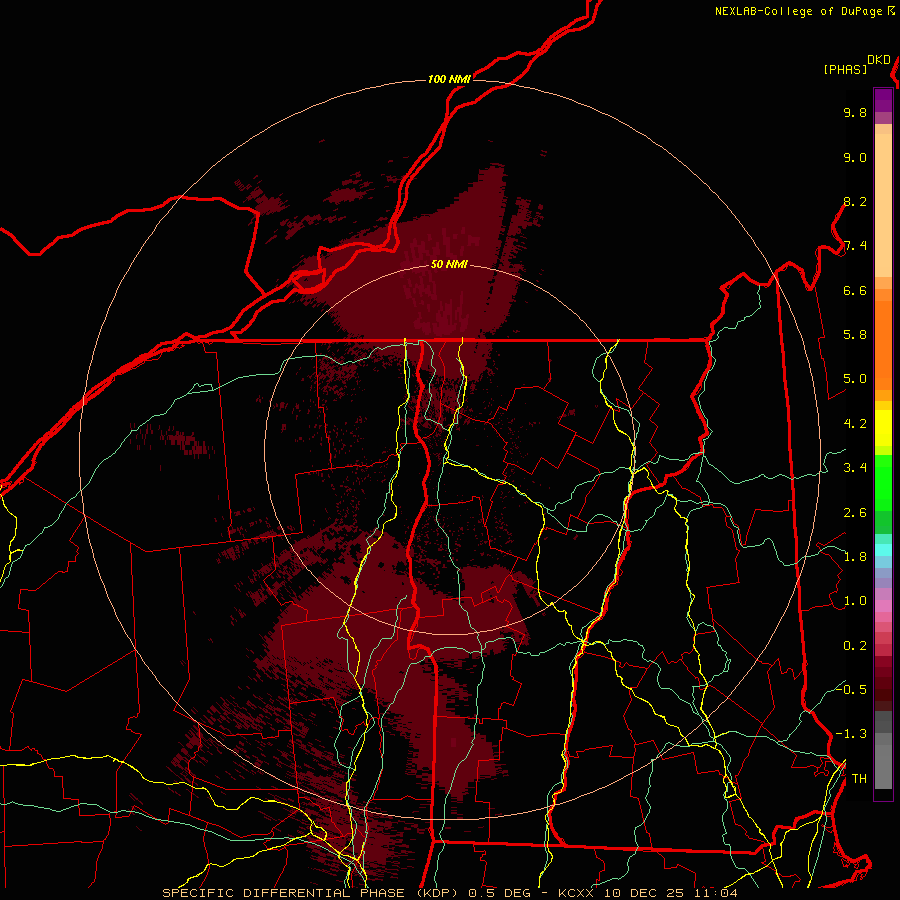Pick the purple swatch atop the color scale
The image size is (900, 900).
(883, 100)
